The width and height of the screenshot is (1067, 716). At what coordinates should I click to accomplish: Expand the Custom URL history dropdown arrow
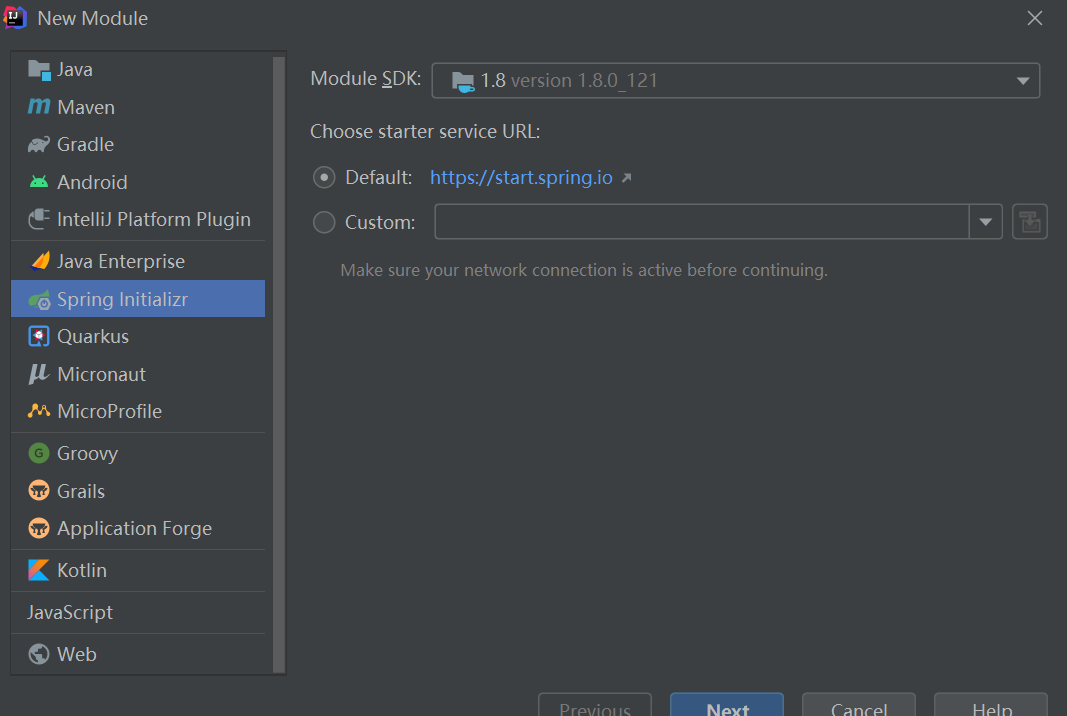985,222
